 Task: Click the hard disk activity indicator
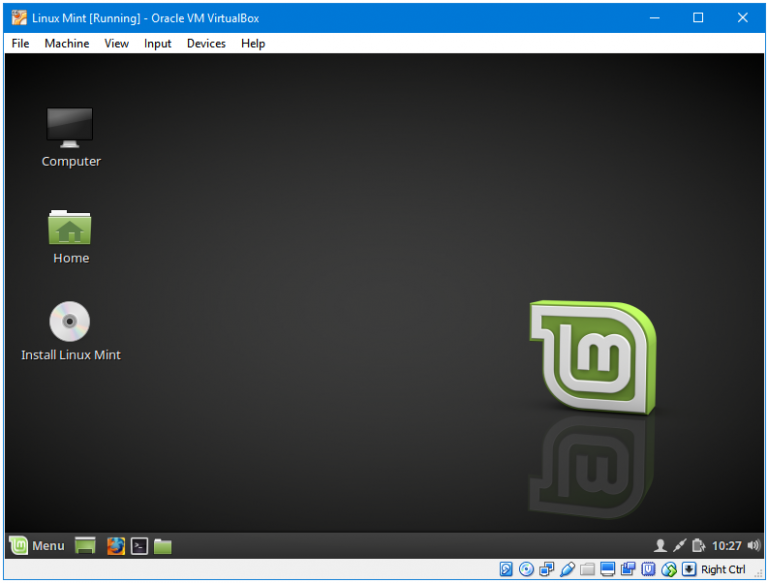(x=506, y=569)
